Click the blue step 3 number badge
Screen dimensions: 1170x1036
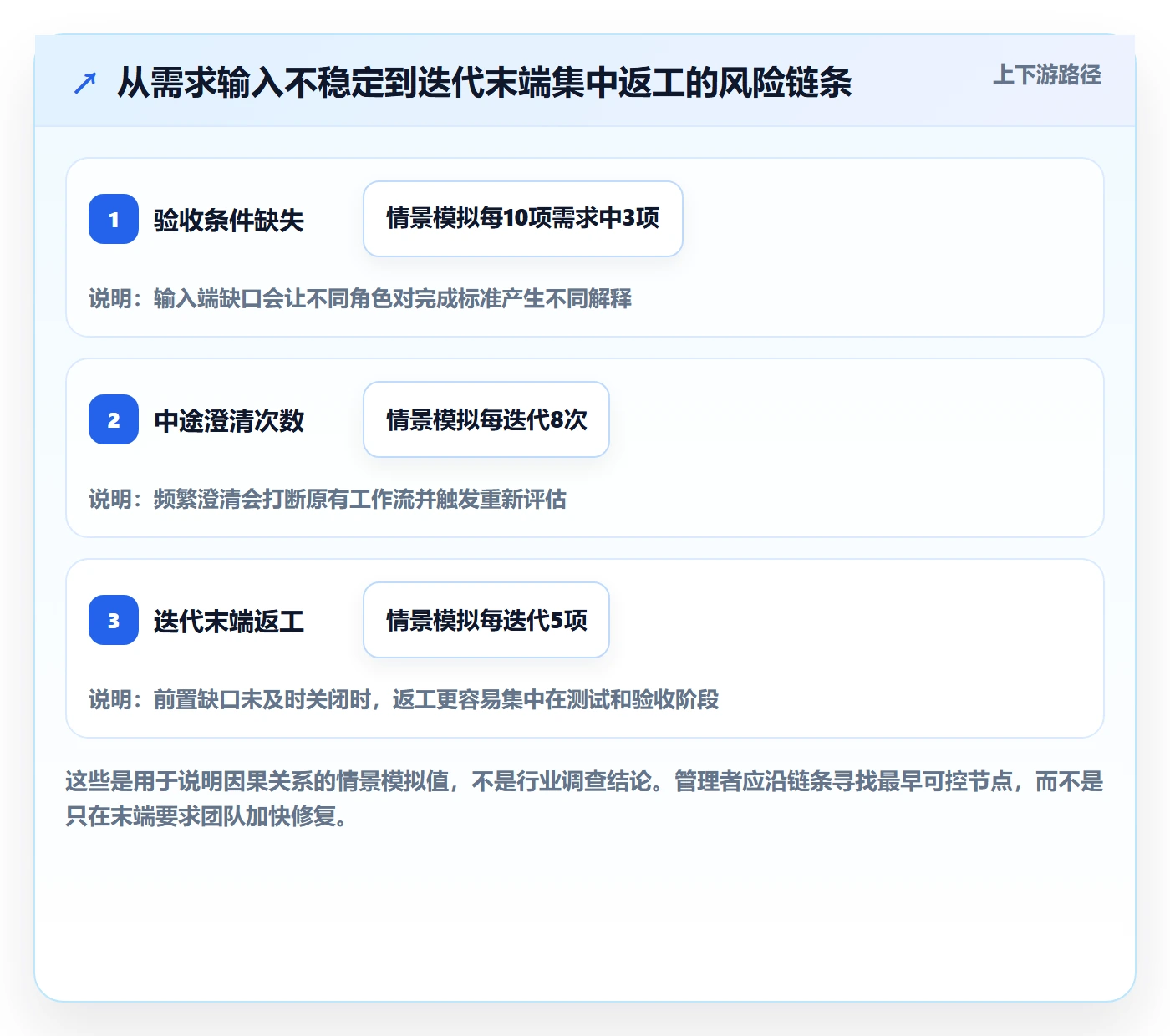(x=114, y=620)
